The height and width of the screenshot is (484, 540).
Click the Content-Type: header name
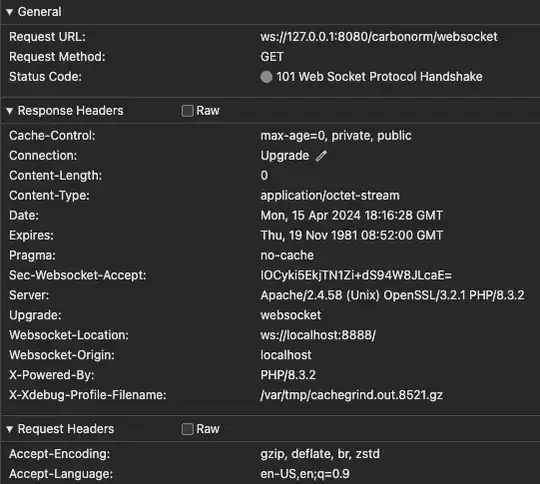pyautogui.click(x=49, y=196)
